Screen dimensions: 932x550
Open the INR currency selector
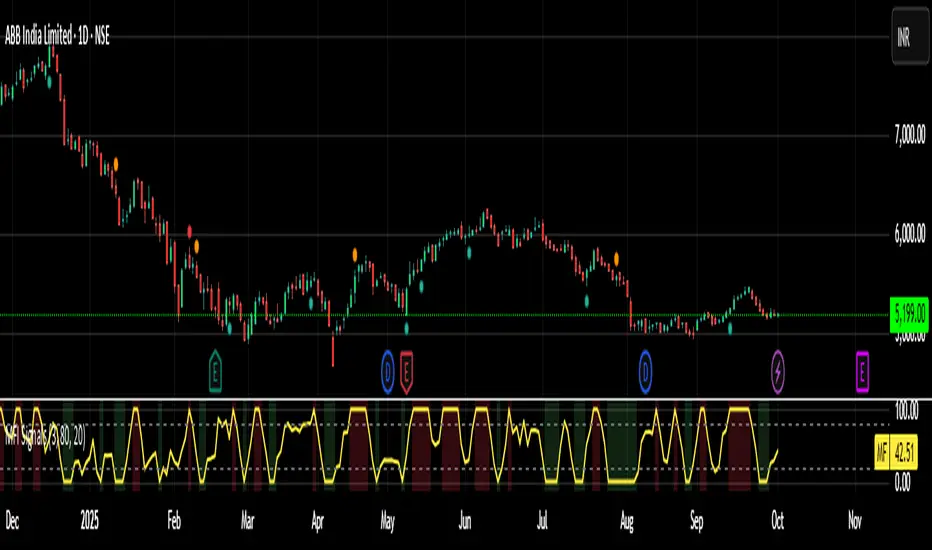click(910, 38)
